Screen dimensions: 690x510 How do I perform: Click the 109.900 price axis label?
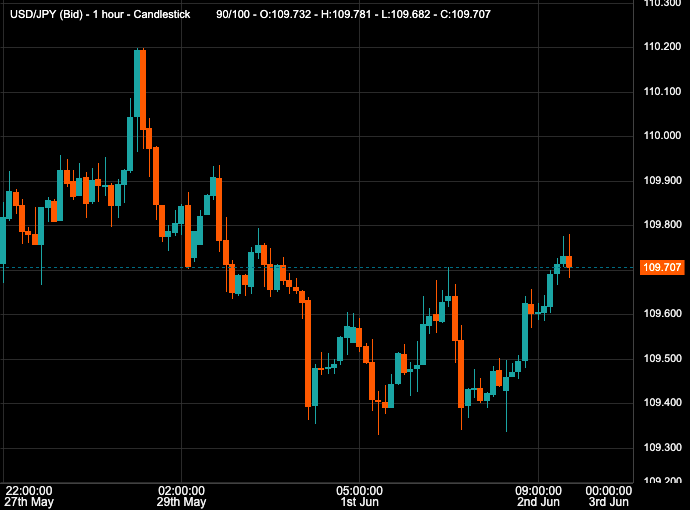point(662,180)
